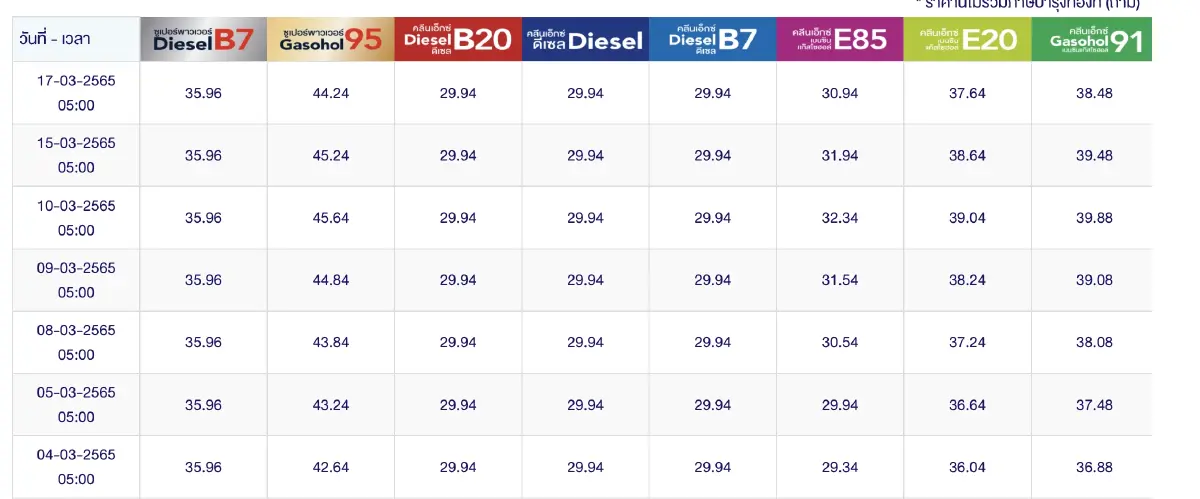Select the E85 price 31.54

840,280
